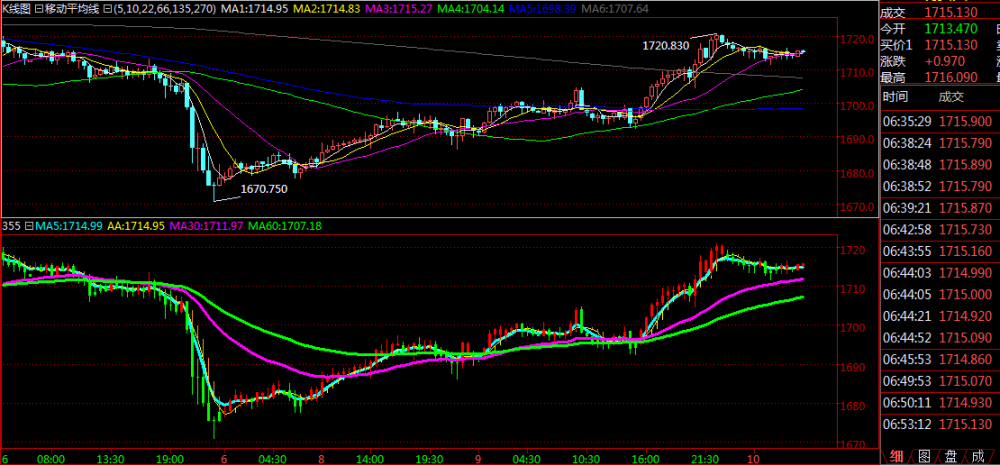Select the 06:38:48 trade row

click(x=938, y=164)
